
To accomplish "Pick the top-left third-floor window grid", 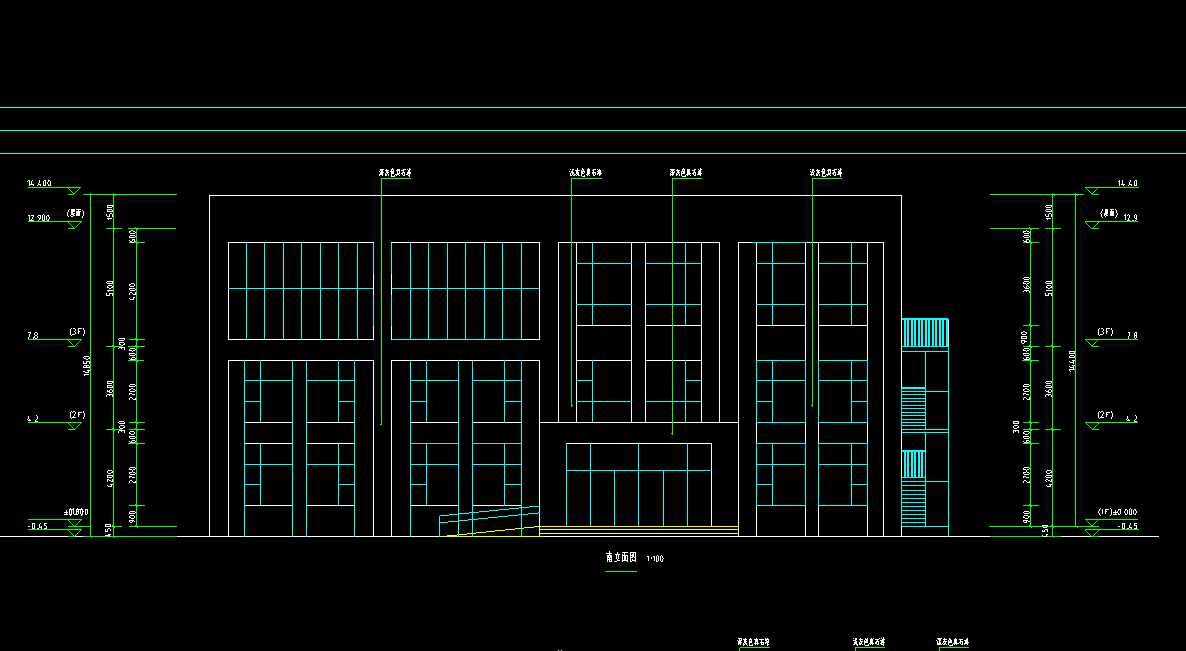I will 300,290.
